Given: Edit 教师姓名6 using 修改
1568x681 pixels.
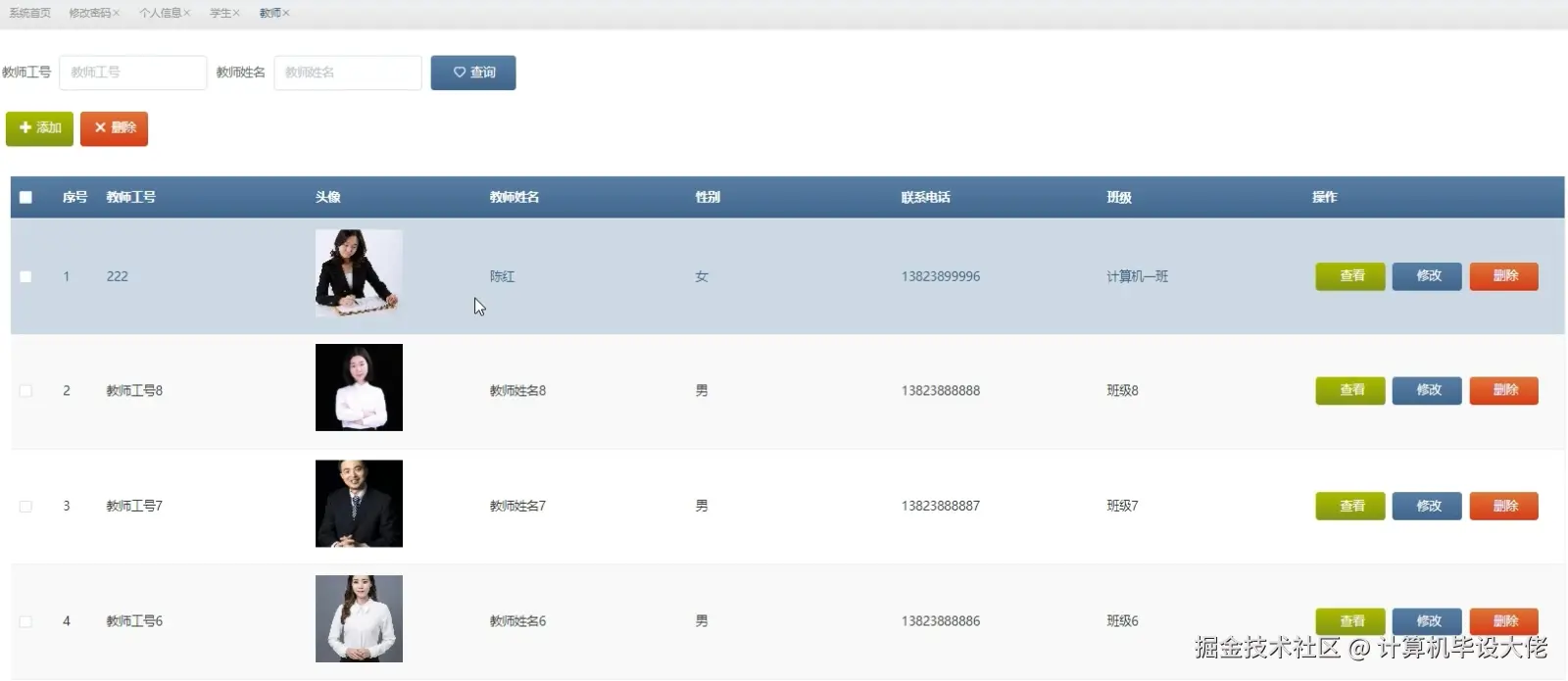Looking at the screenshot, I should (x=1427, y=621).
